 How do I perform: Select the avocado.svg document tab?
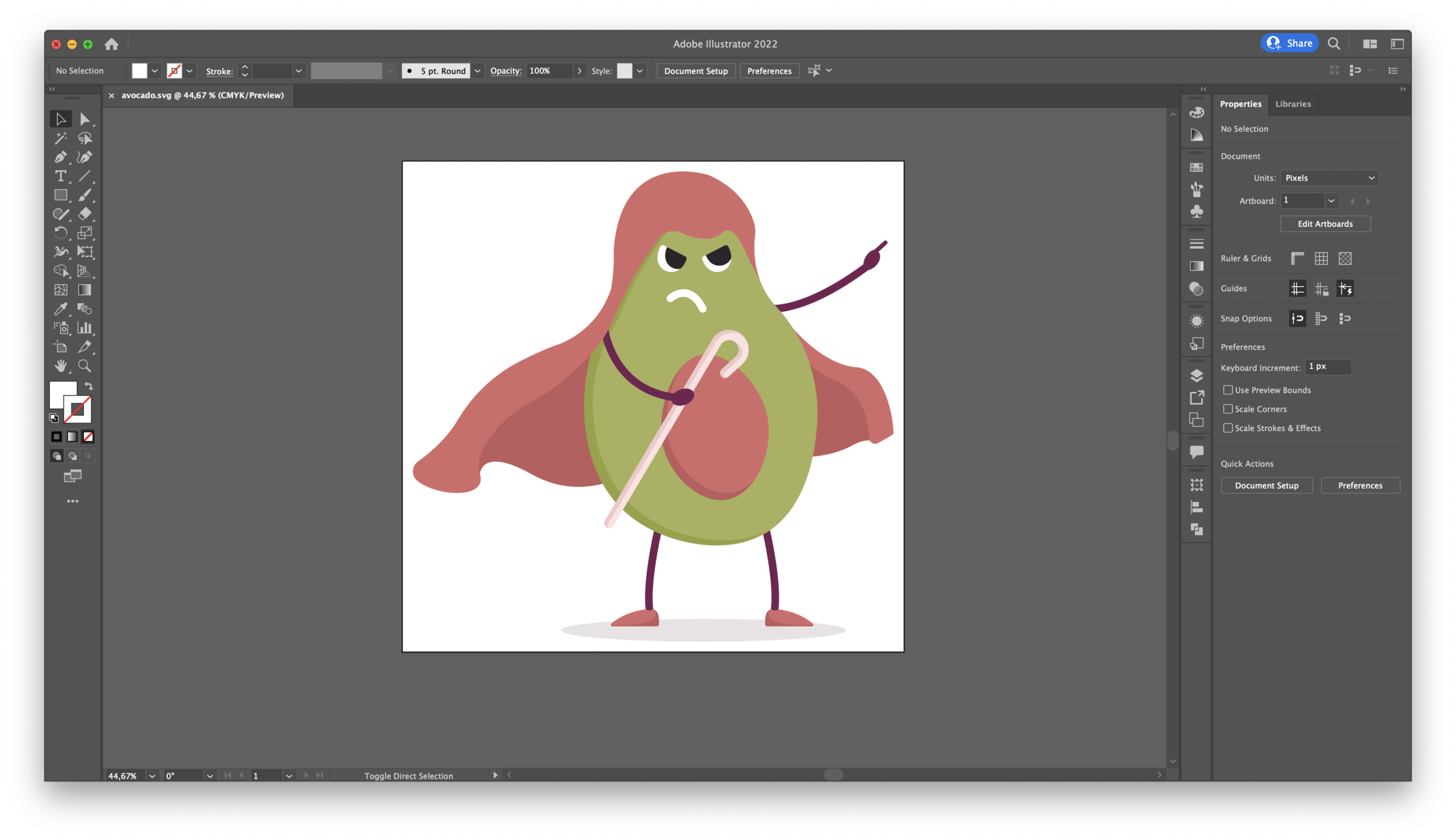[202, 95]
